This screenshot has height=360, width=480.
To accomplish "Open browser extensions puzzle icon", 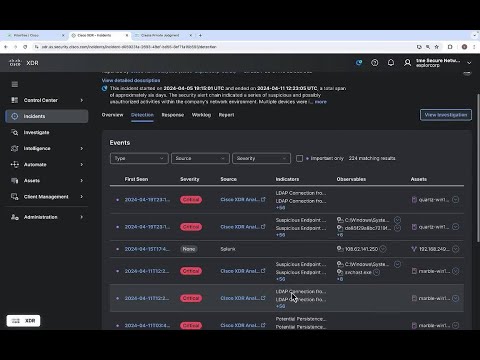I will click(450, 47).
